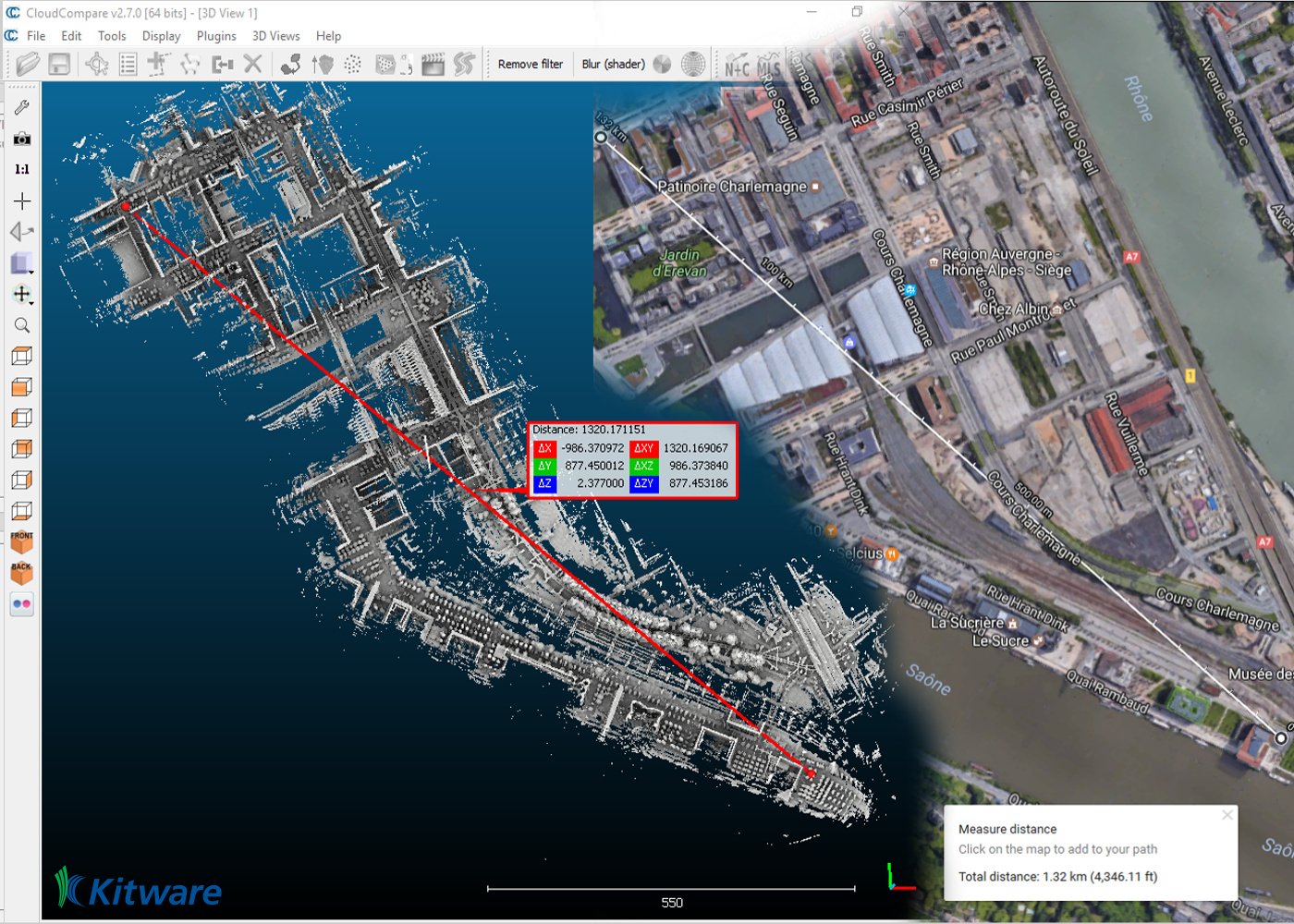Open the Tools menu
Viewport: 1294px width, 924px height.
click(x=112, y=36)
